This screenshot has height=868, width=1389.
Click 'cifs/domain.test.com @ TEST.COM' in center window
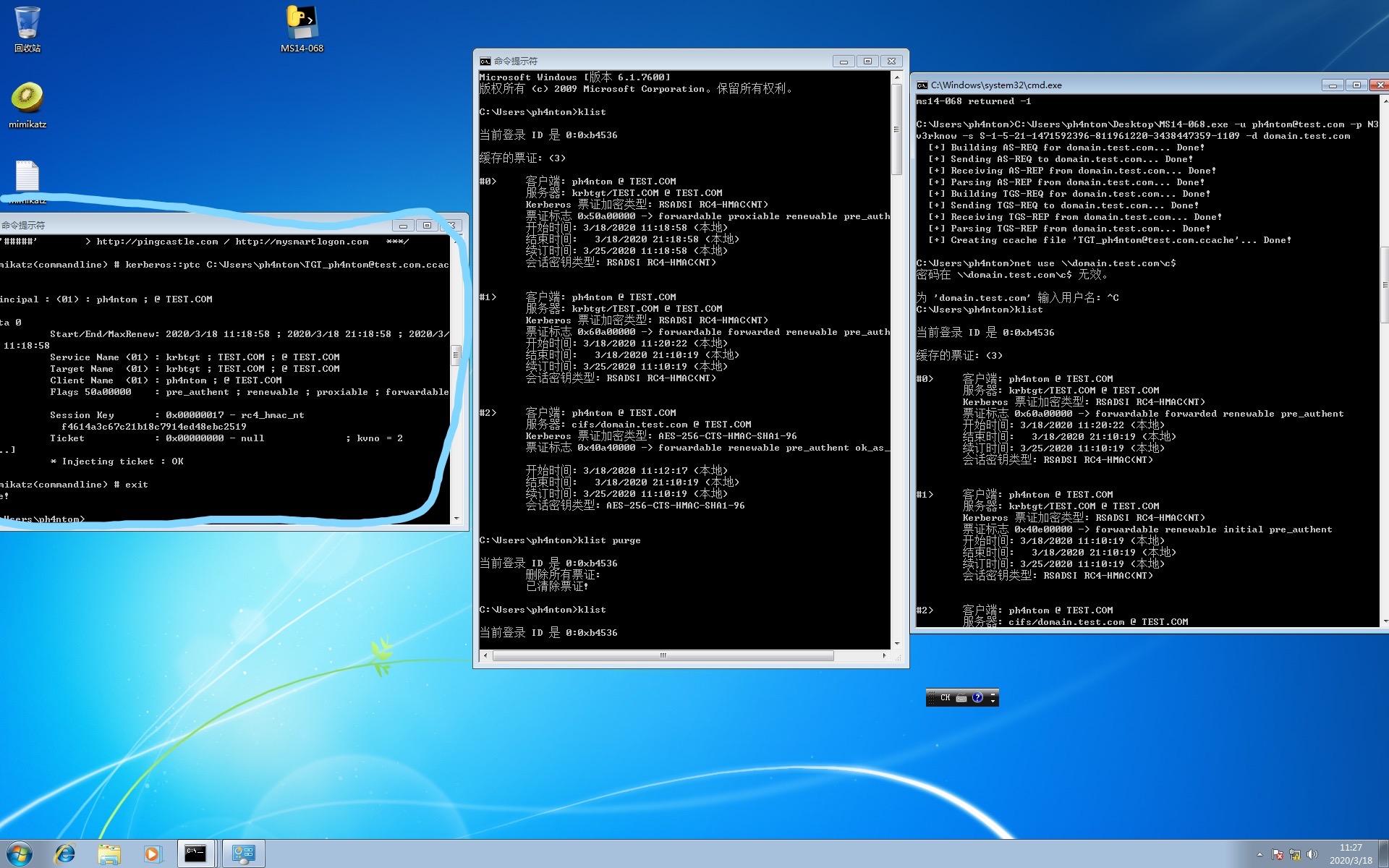coord(661,425)
